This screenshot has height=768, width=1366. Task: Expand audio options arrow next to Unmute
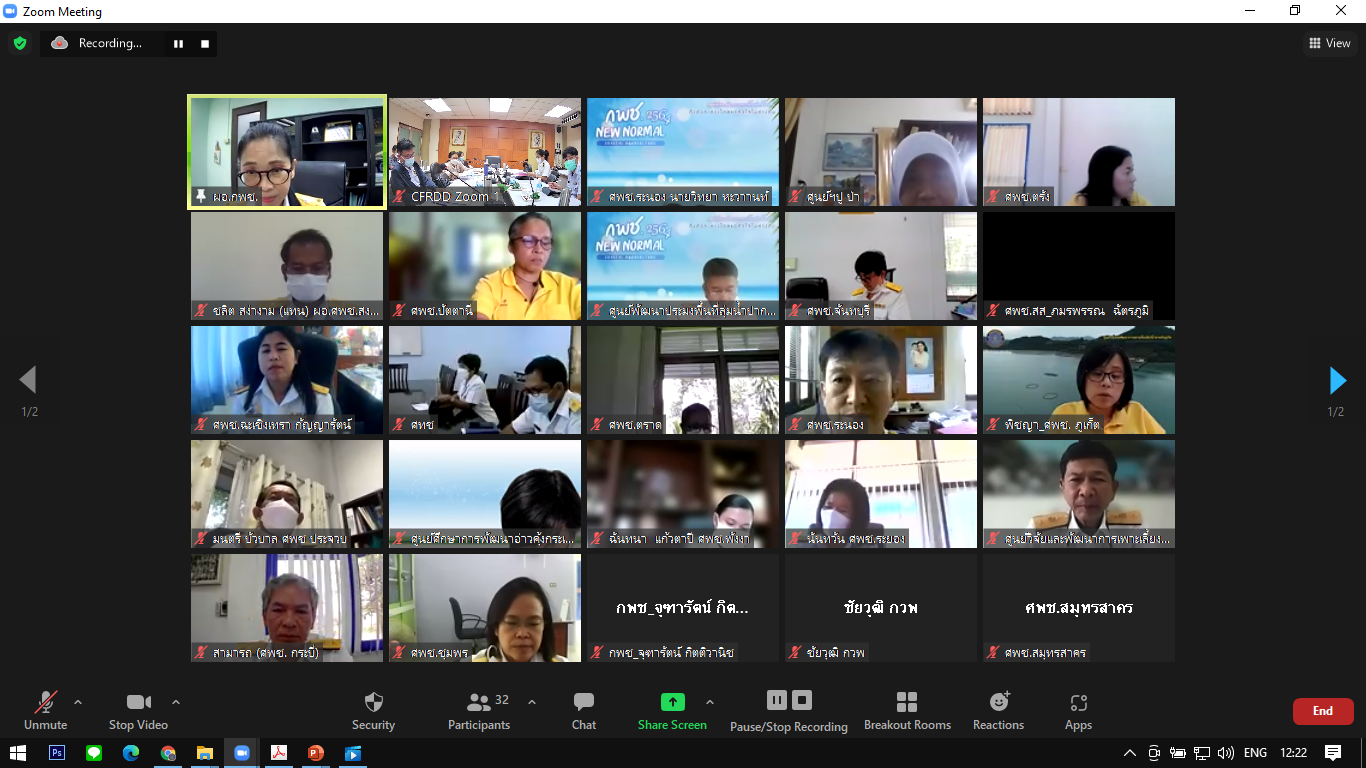coord(78,702)
